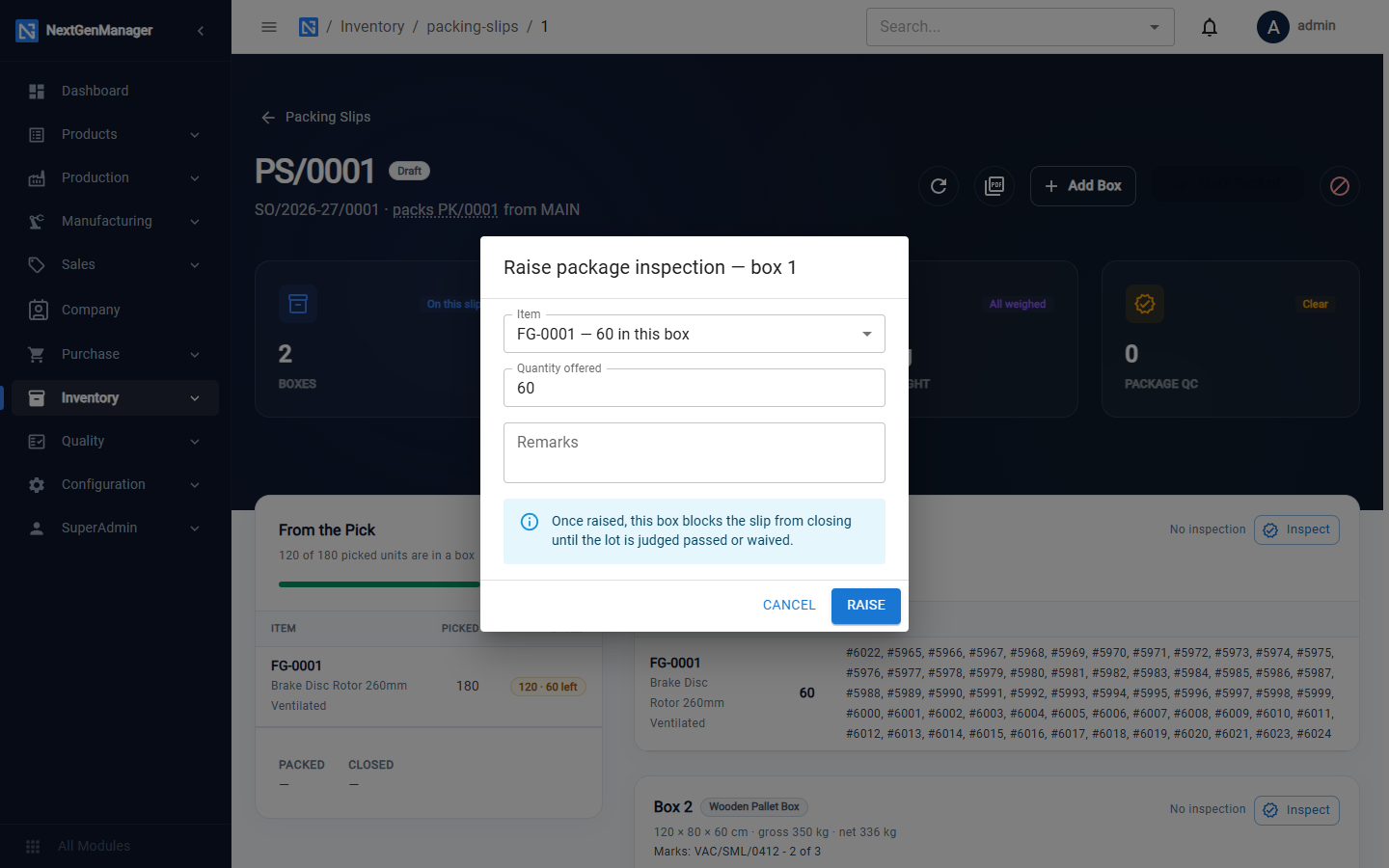Screen dimensions: 1389x868
Task: Expand the Manufacturing menu chevron
Action: click(195, 222)
